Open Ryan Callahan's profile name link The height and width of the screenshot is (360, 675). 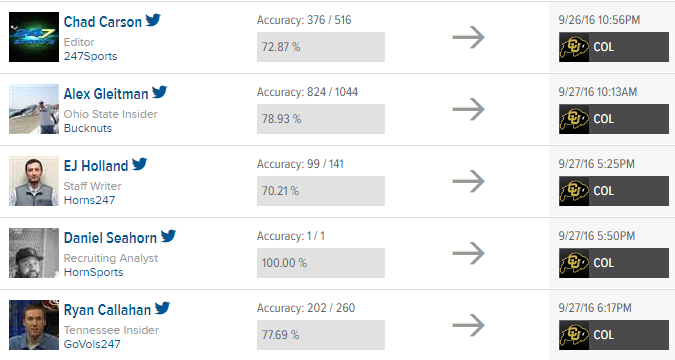click(107, 310)
